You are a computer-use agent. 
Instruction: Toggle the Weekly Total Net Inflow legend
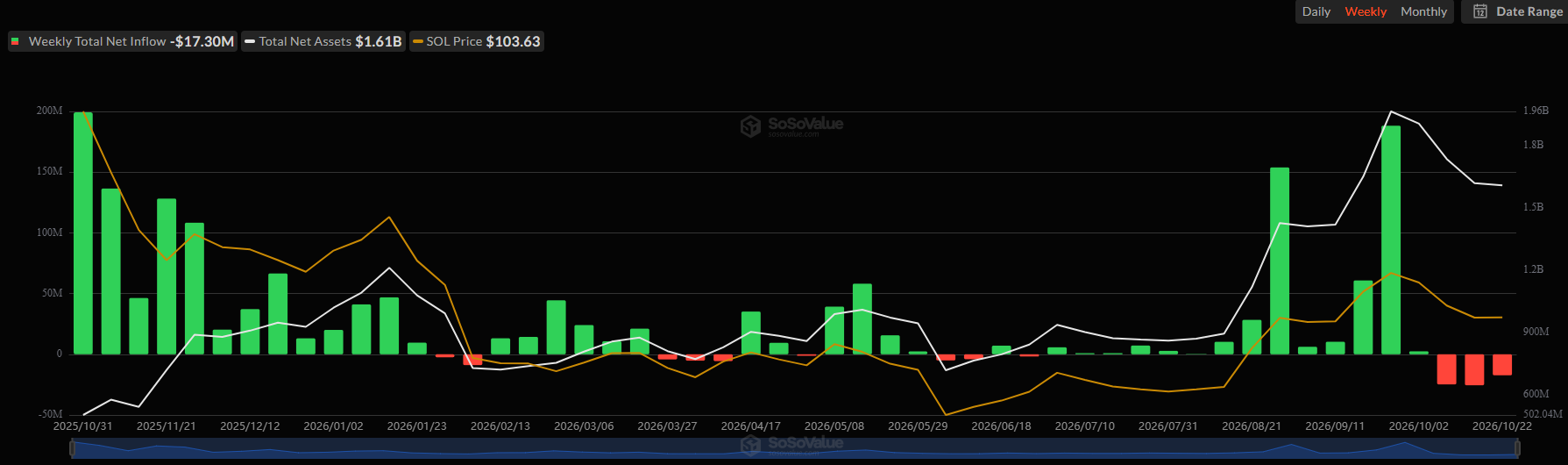[x=123, y=41]
